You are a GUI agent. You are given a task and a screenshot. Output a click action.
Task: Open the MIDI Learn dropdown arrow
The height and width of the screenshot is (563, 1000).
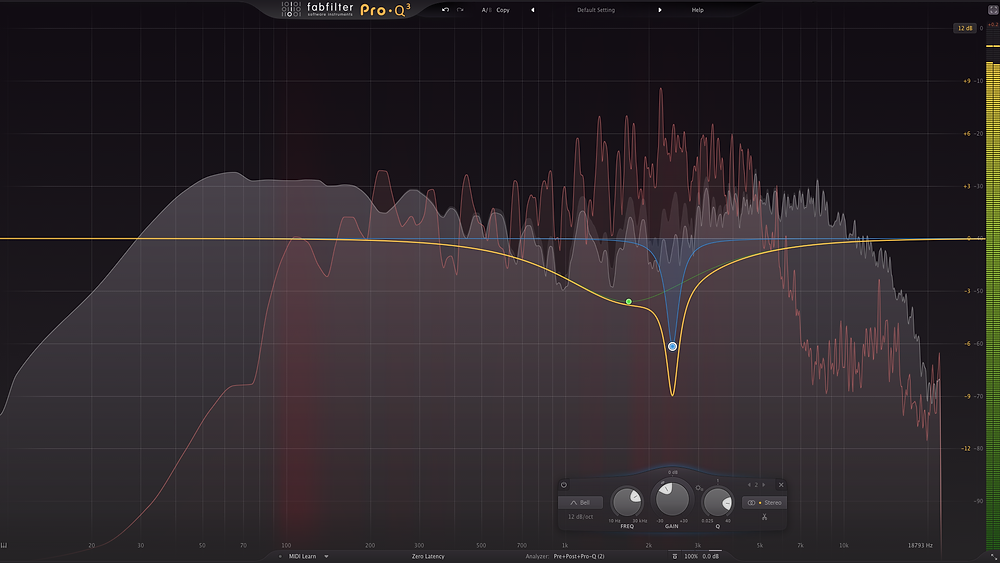327,557
